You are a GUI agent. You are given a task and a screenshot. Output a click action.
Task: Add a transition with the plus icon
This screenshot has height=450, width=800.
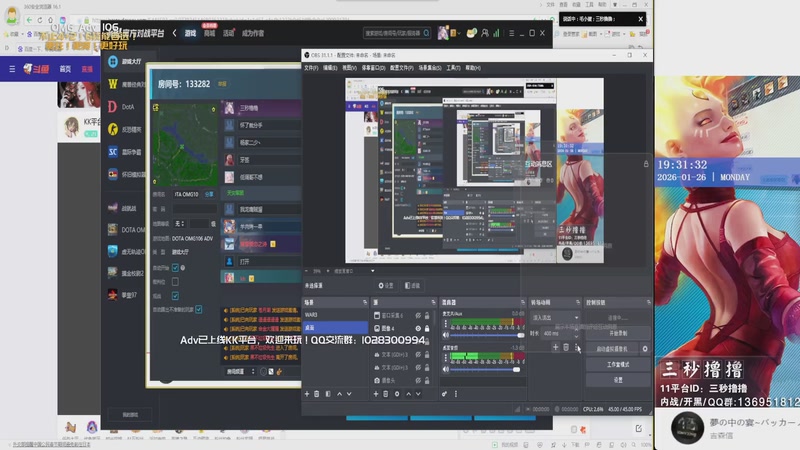point(555,347)
